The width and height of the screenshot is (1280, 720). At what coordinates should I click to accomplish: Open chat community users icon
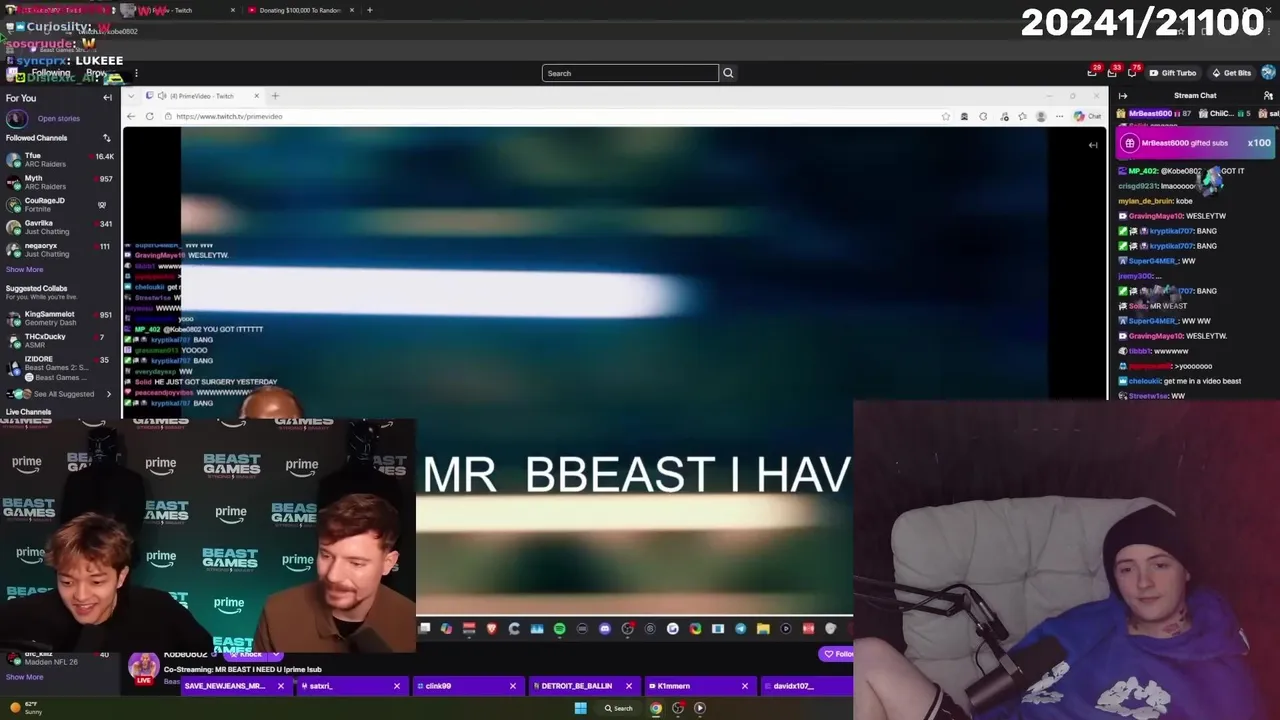click(x=1268, y=96)
